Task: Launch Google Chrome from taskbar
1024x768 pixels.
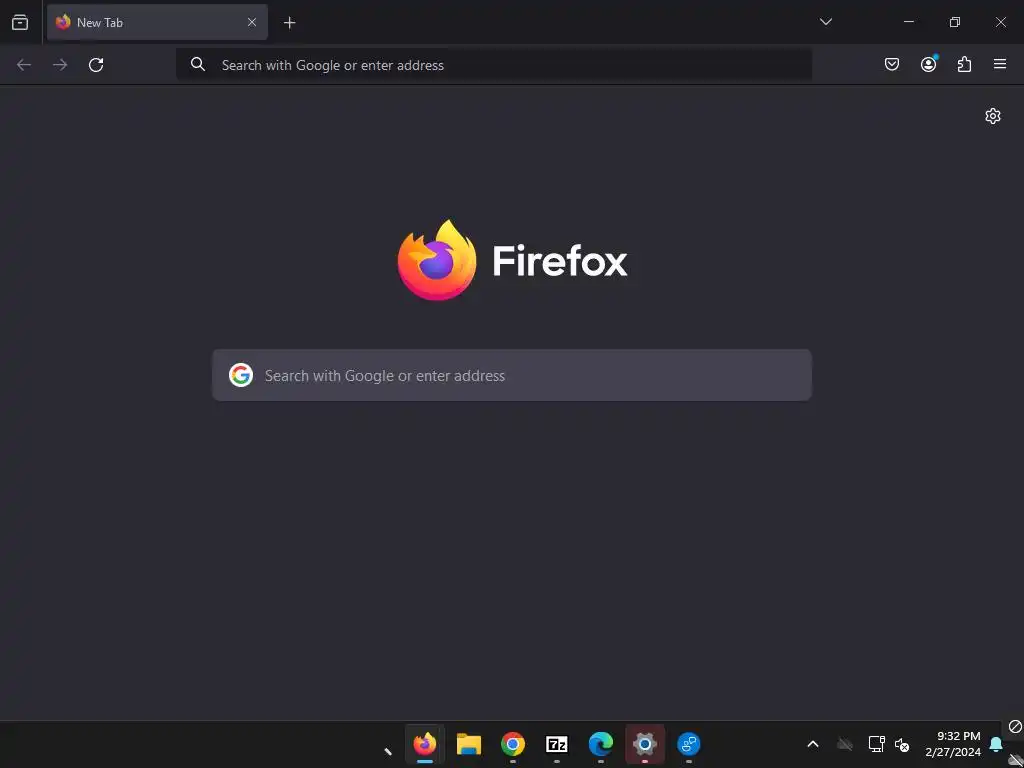Action: 513,744
